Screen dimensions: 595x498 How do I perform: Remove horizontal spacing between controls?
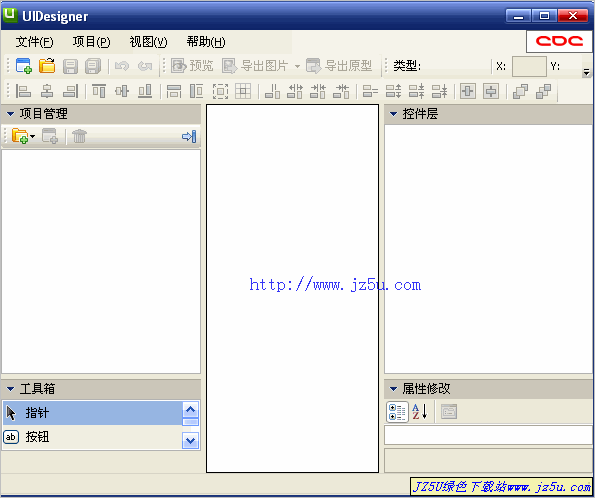(341, 91)
